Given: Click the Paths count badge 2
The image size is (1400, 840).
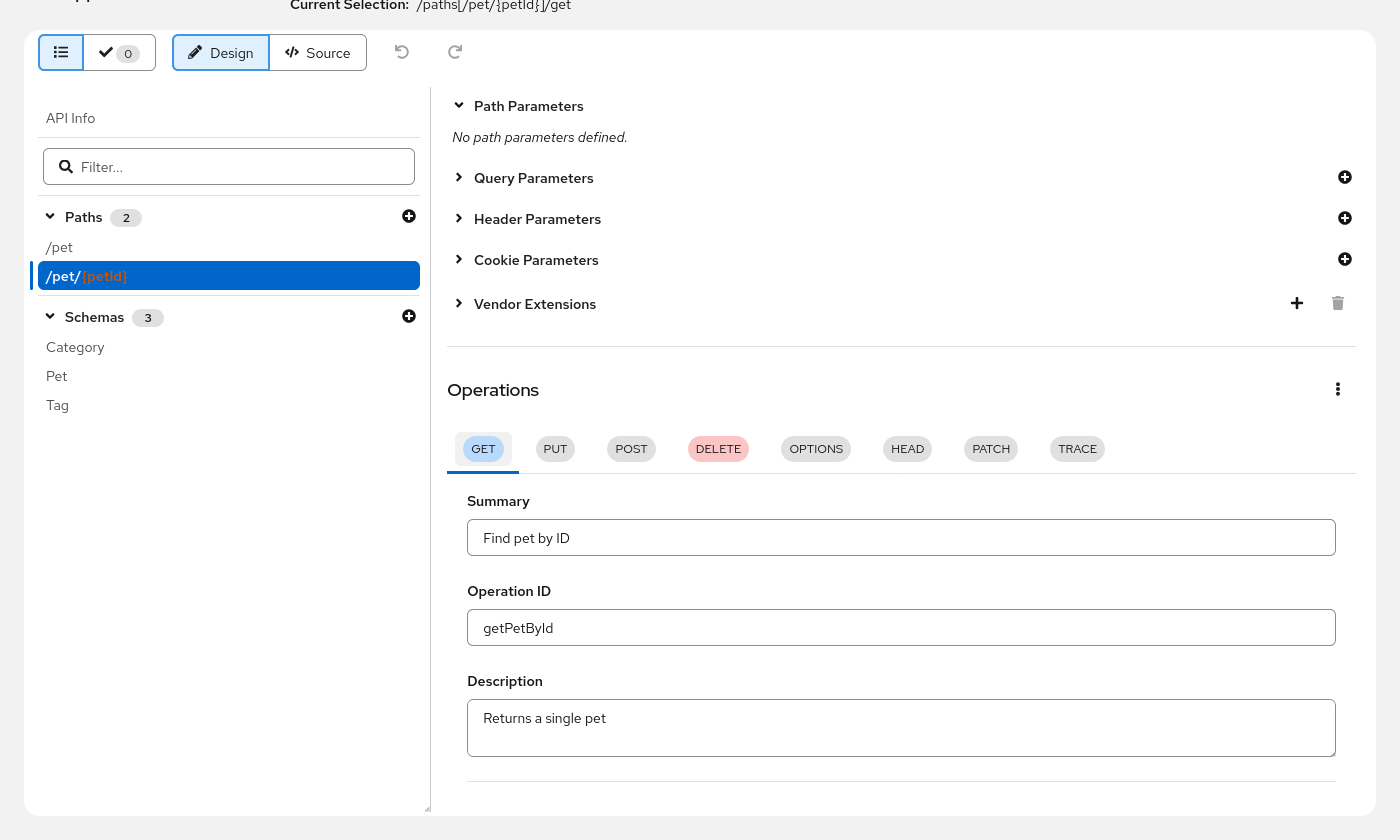Looking at the screenshot, I should pyautogui.click(x=126, y=217).
